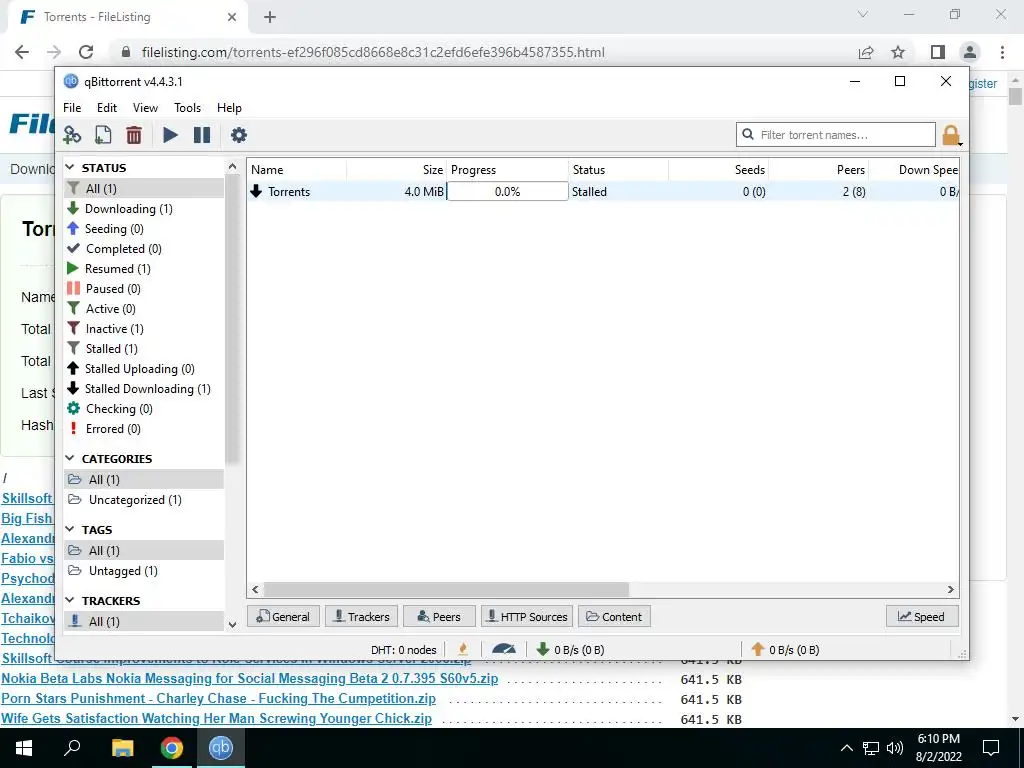This screenshot has height=768, width=1024.
Task: Click the upload speed 0 B/s status indicator
Action: (x=785, y=650)
